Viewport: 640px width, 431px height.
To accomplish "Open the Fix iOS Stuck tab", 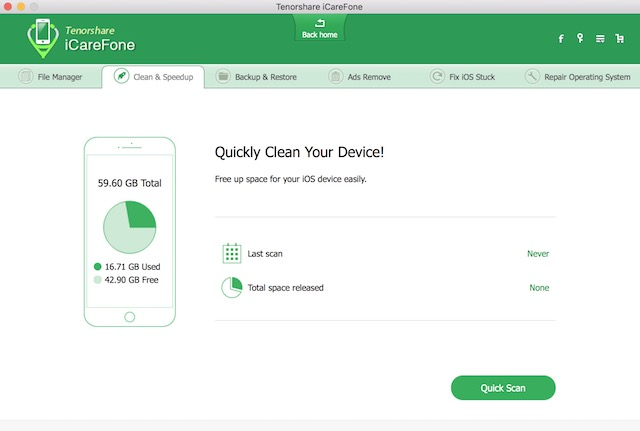I will tap(462, 77).
